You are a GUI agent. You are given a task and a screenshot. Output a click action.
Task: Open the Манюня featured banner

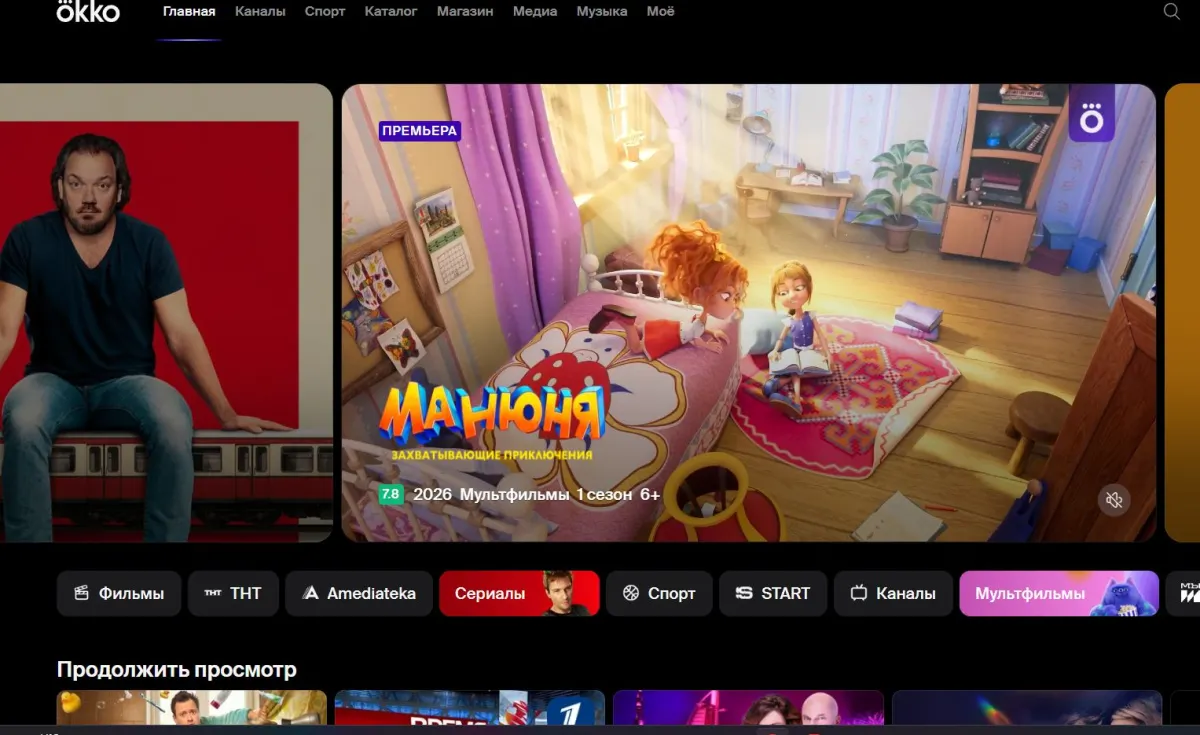point(749,313)
